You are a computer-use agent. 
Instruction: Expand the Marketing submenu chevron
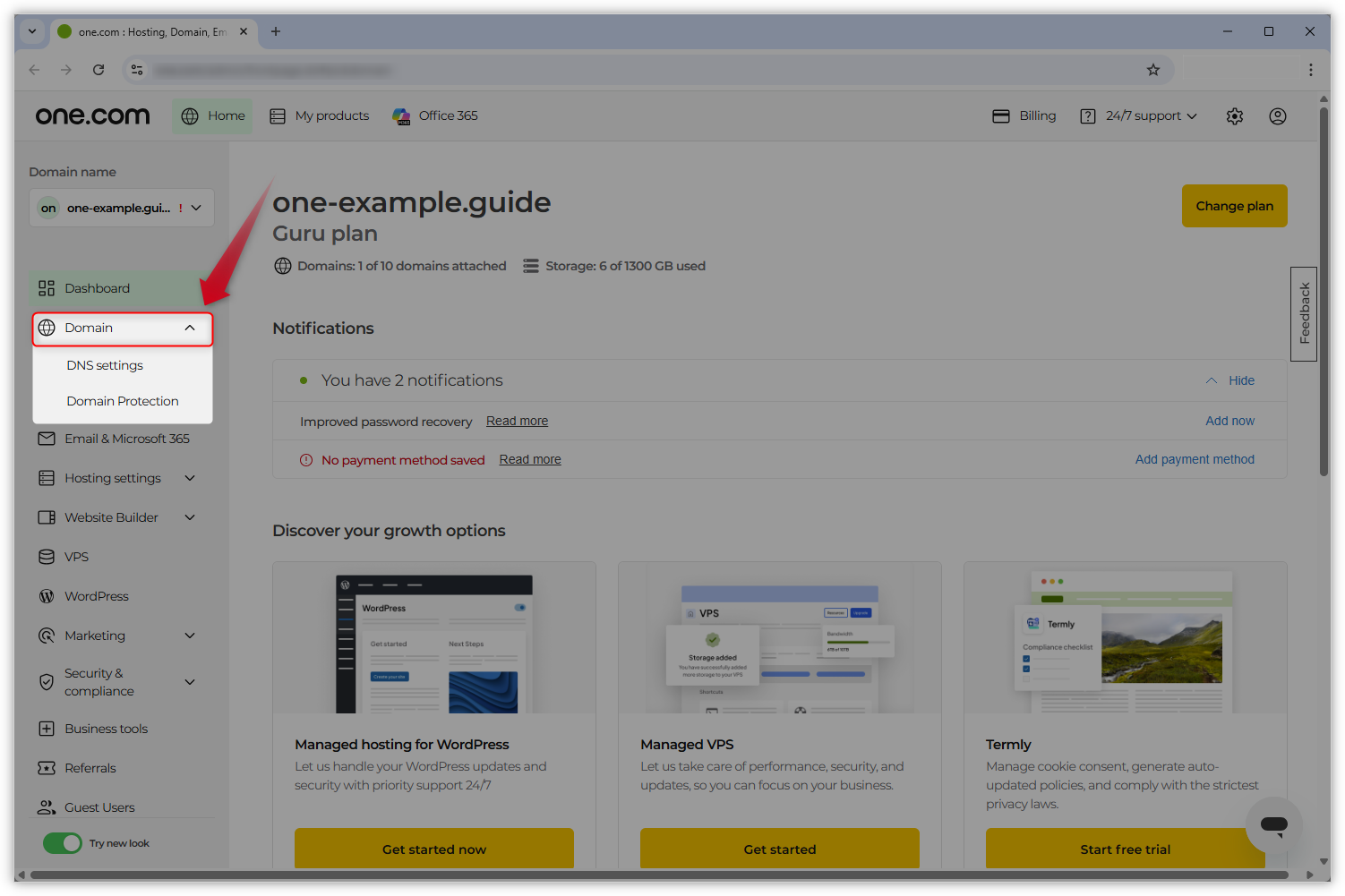(x=190, y=636)
